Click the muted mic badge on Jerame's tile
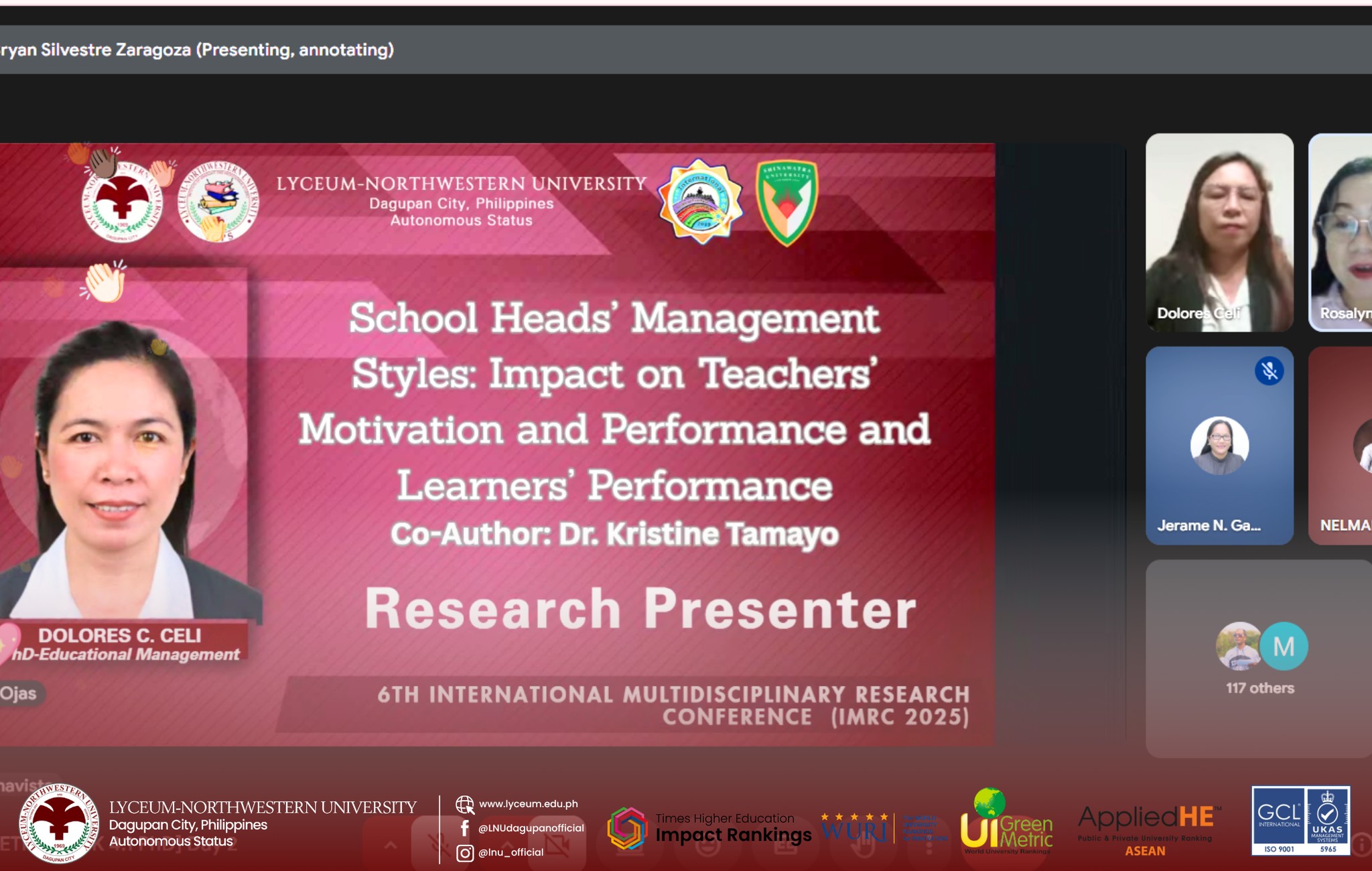 (1269, 371)
